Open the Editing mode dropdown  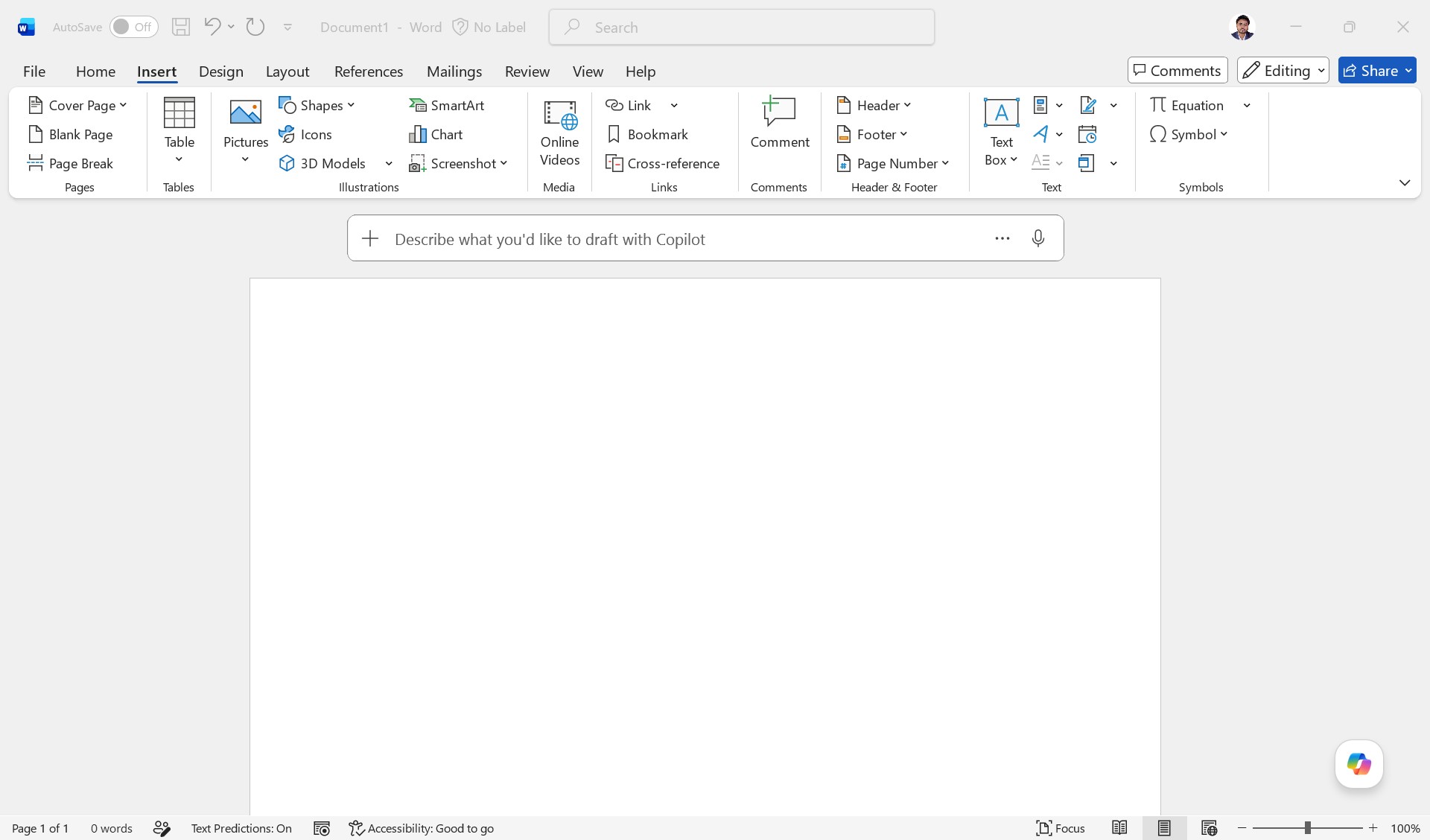tap(1283, 70)
